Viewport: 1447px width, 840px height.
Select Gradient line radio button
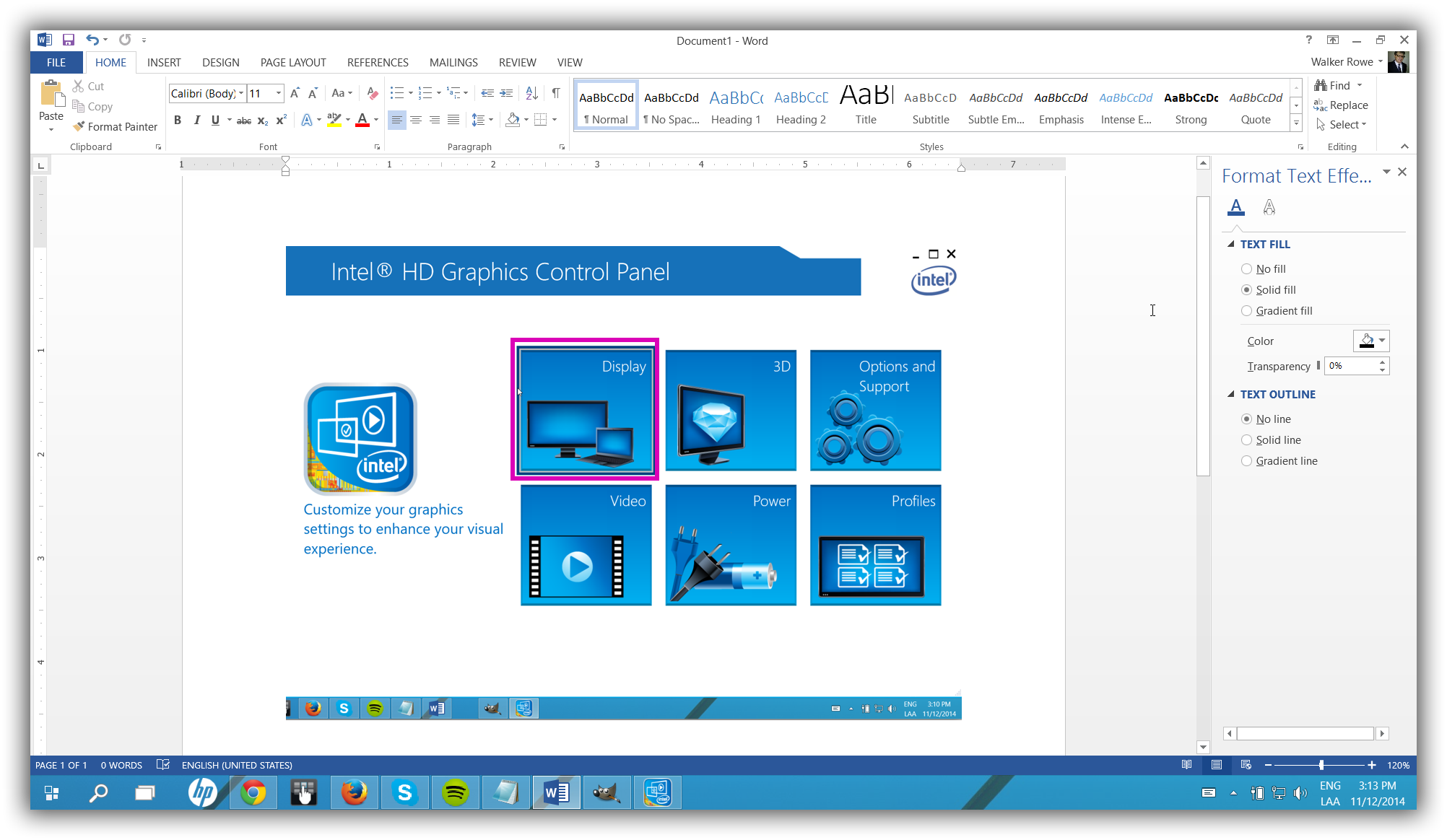point(1246,460)
